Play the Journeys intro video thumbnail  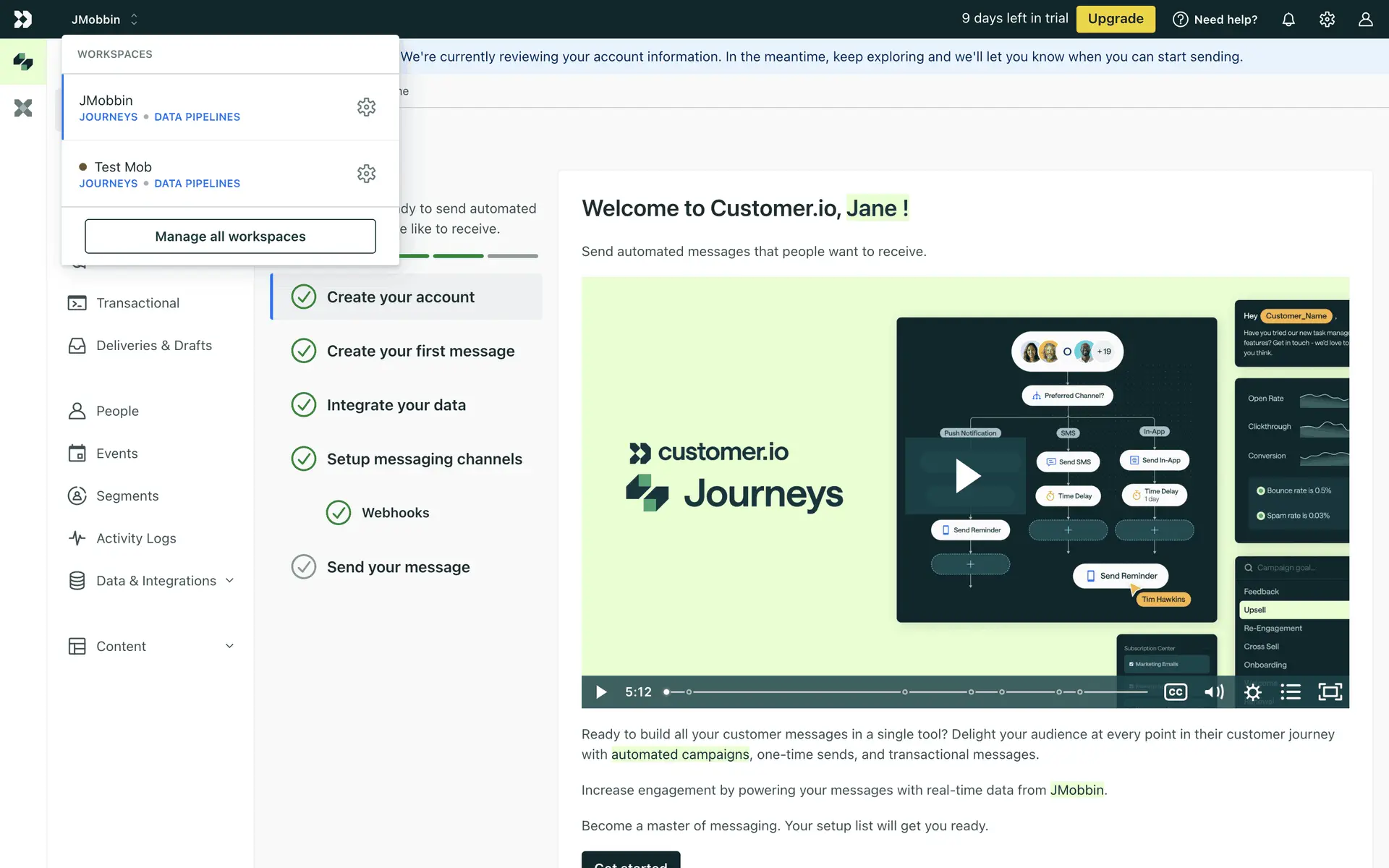coord(967,476)
